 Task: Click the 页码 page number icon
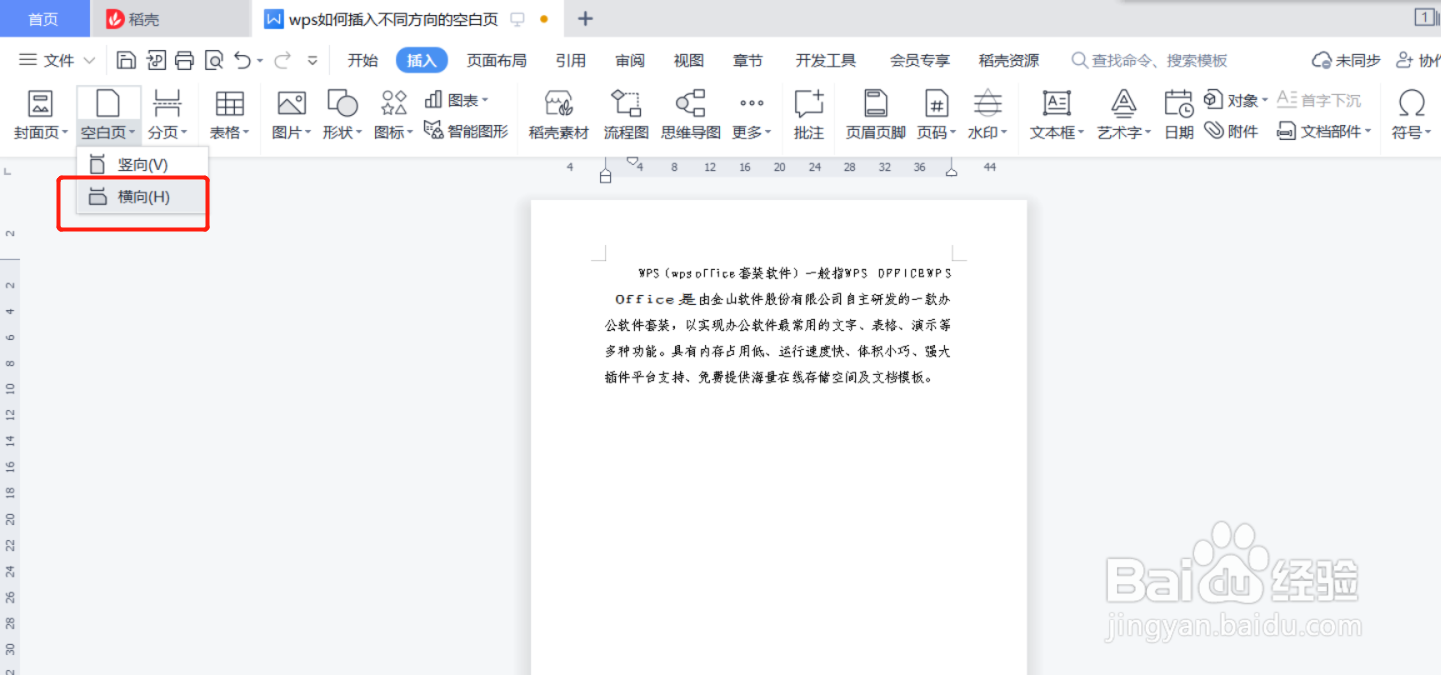[x=936, y=103]
